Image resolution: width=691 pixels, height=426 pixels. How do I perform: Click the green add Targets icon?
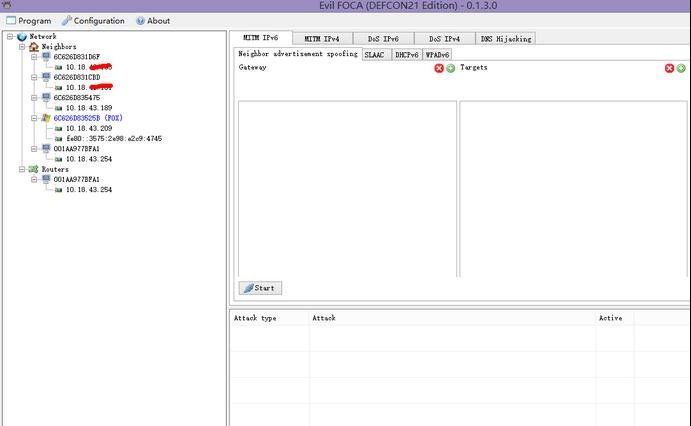pyautogui.click(x=680, y=68)
